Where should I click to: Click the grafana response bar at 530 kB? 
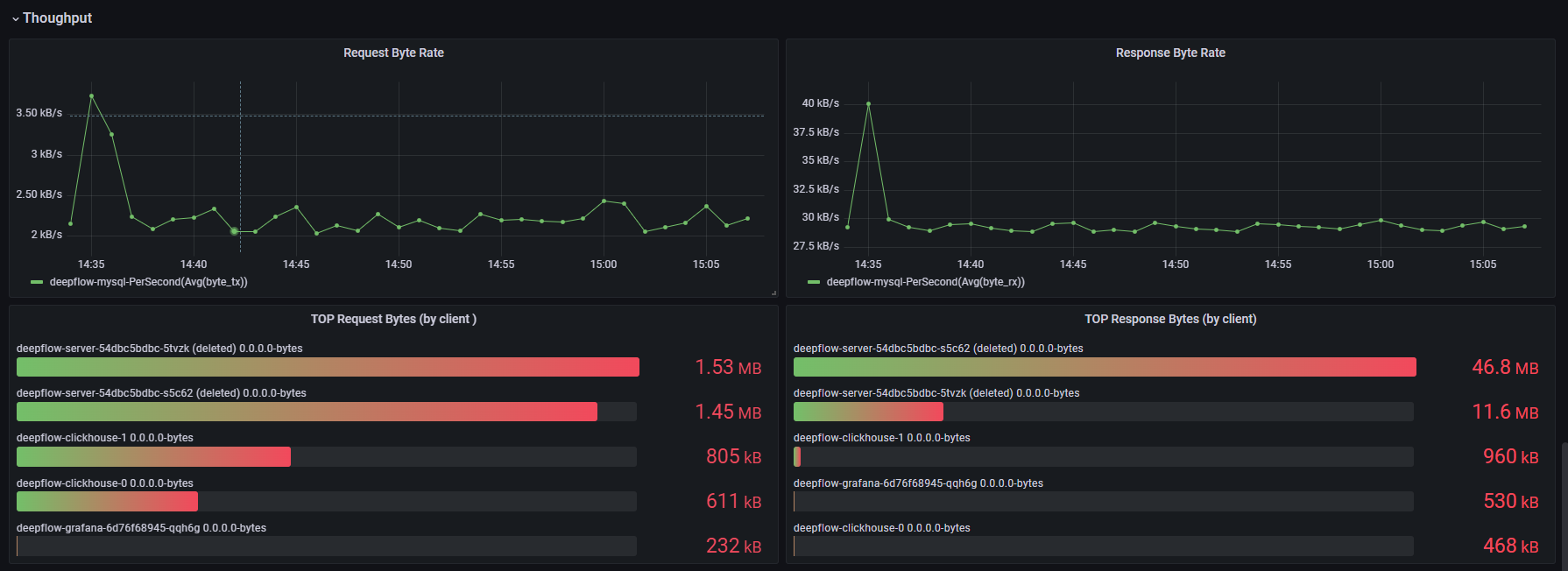coord(1103,501)
